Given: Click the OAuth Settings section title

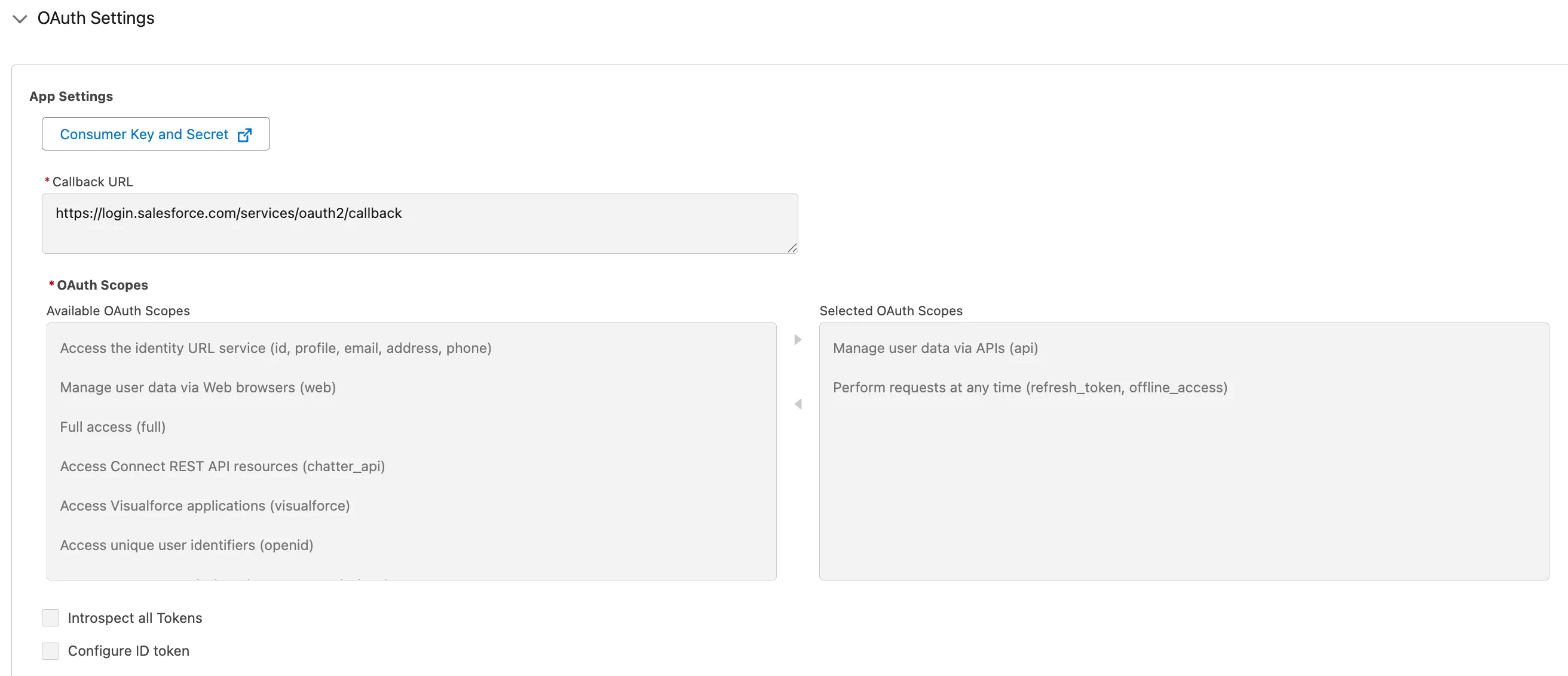Looking at the screenshot, I should pyautogui.click(x=96, y=19).
